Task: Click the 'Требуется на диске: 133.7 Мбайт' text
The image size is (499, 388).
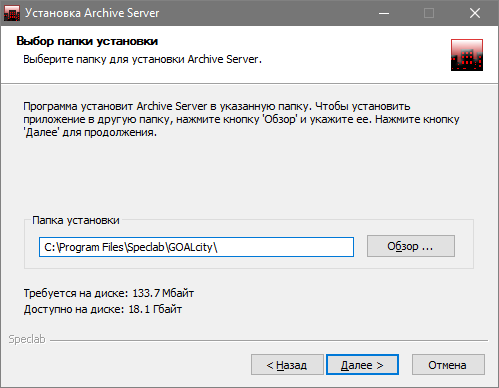Action: [x=109, y=293]
